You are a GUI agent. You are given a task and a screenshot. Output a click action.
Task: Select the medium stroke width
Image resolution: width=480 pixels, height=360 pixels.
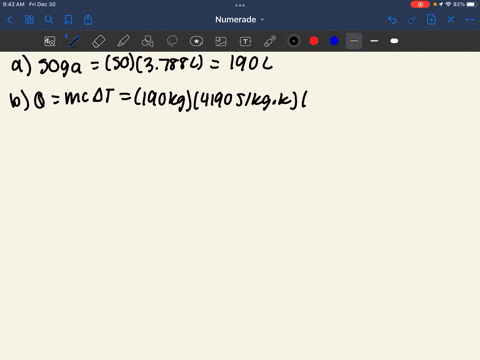pyautogui.click(x=374, y=41)
